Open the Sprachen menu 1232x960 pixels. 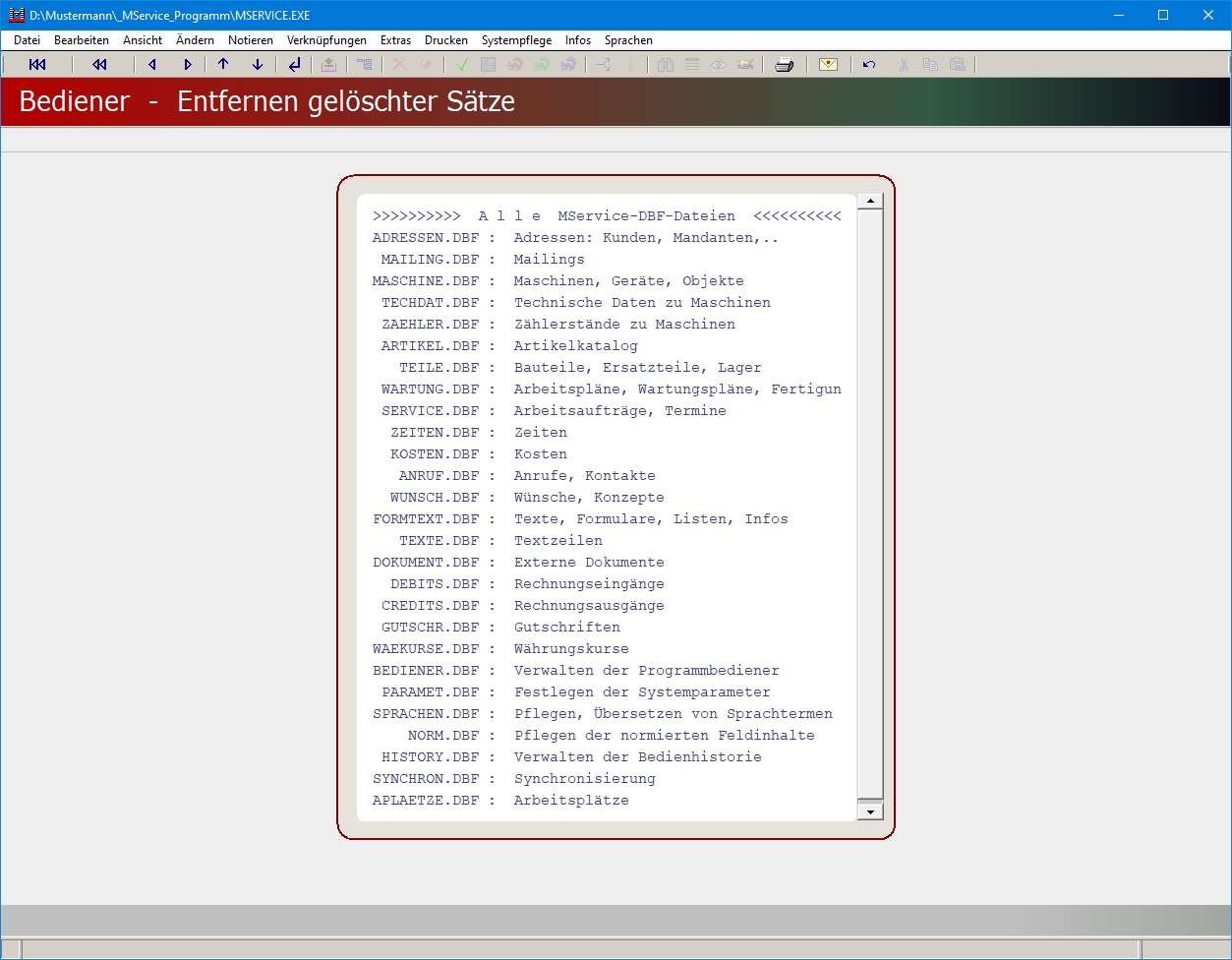pyautogui.click(x=628, y=40)
